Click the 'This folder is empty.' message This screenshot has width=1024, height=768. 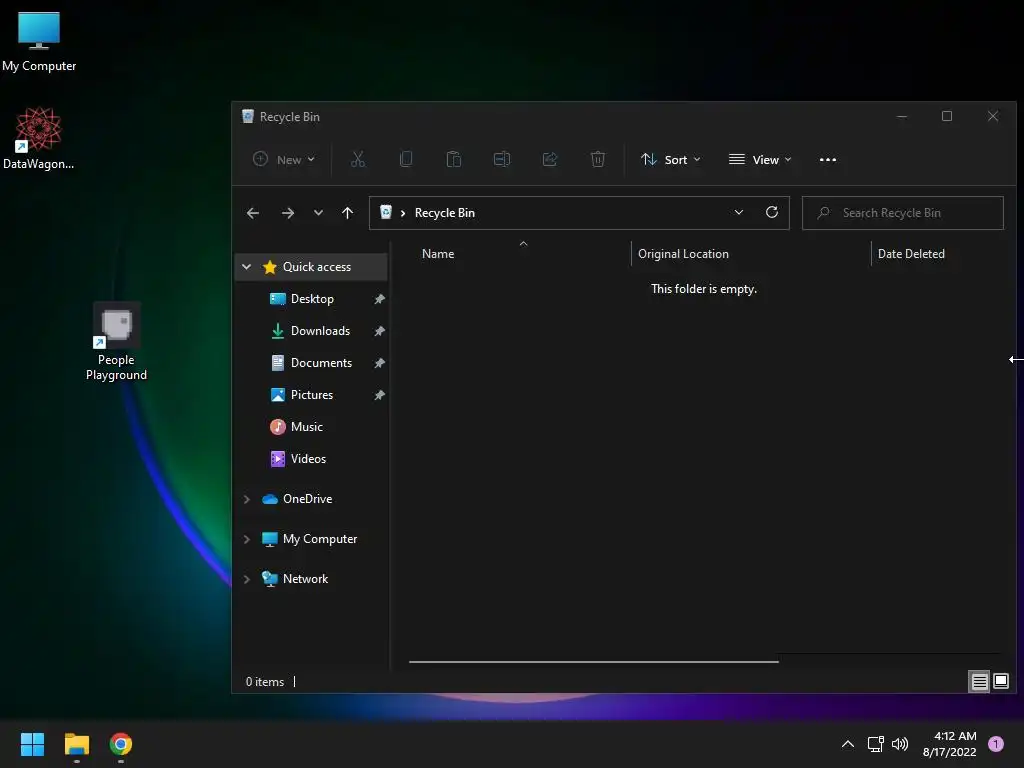click(704, 289)
